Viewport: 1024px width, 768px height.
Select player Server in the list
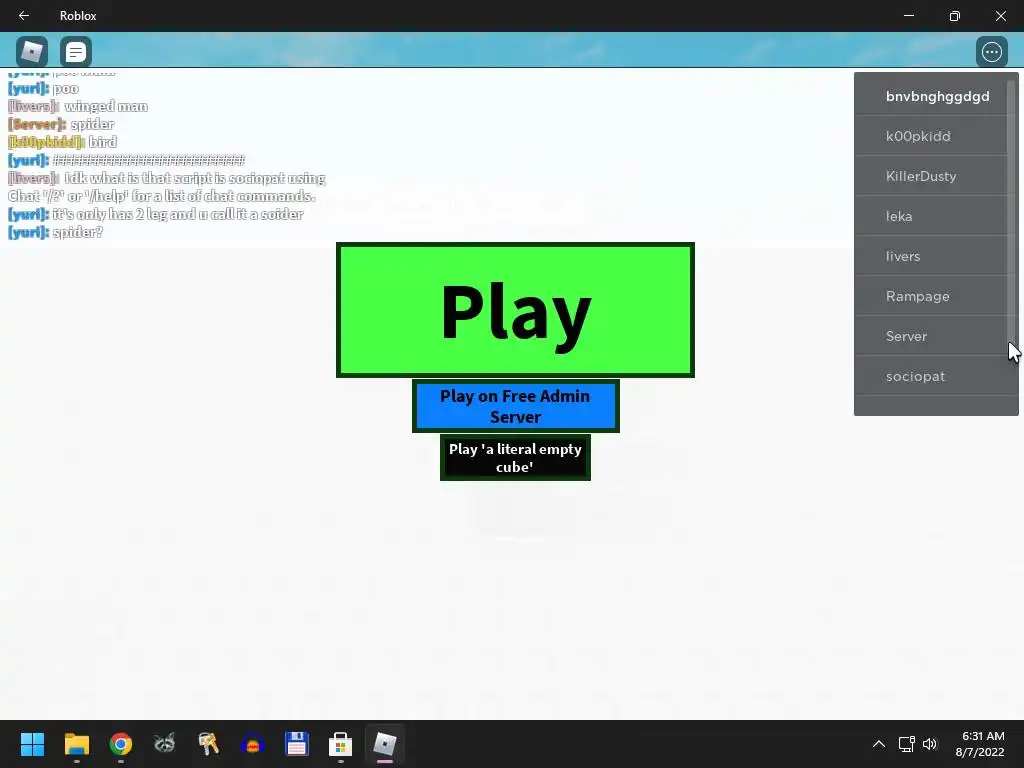(x=931, y=336)
